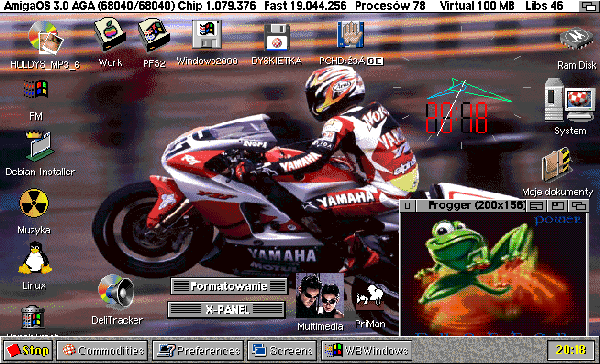
Task: Open the System computer icon
Action: (x=570, y=100)
